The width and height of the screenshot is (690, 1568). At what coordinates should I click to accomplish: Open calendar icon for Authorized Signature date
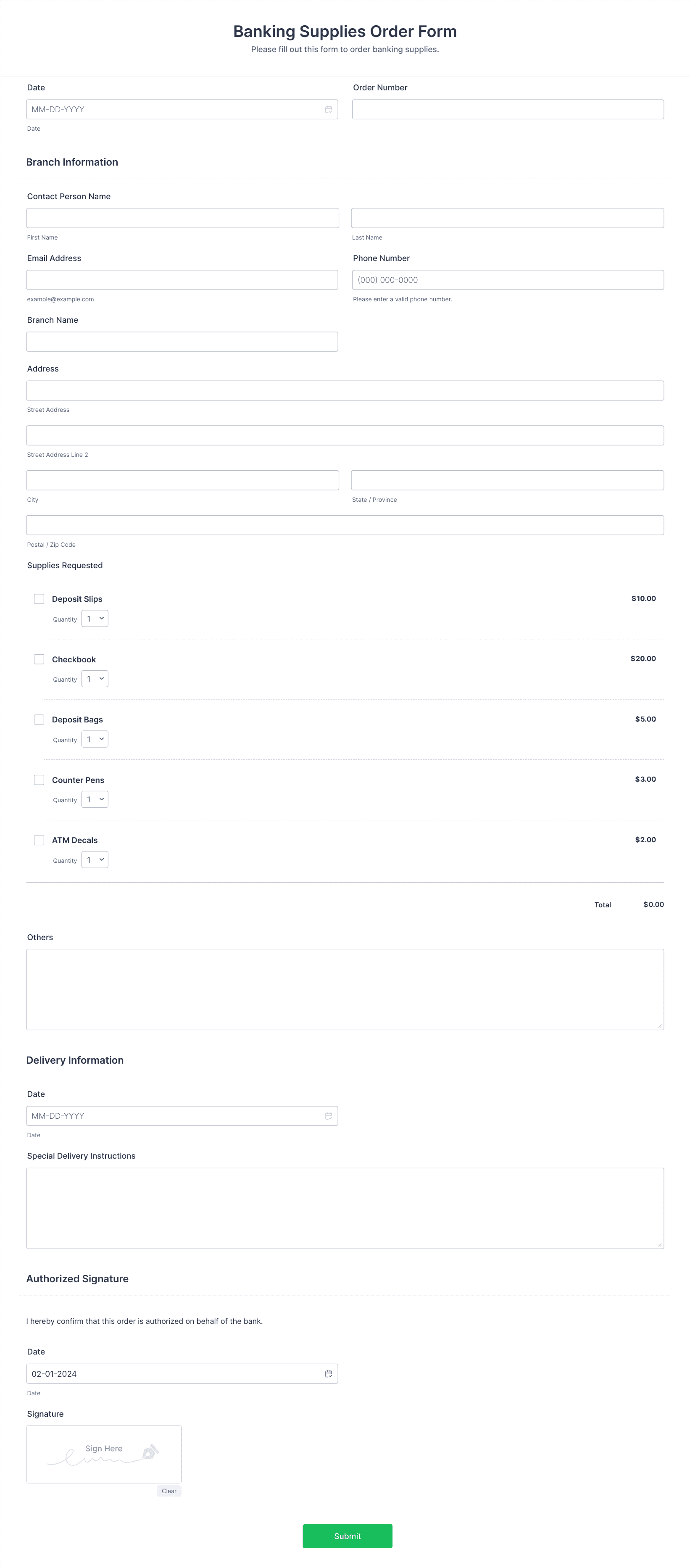(329, 1374)
